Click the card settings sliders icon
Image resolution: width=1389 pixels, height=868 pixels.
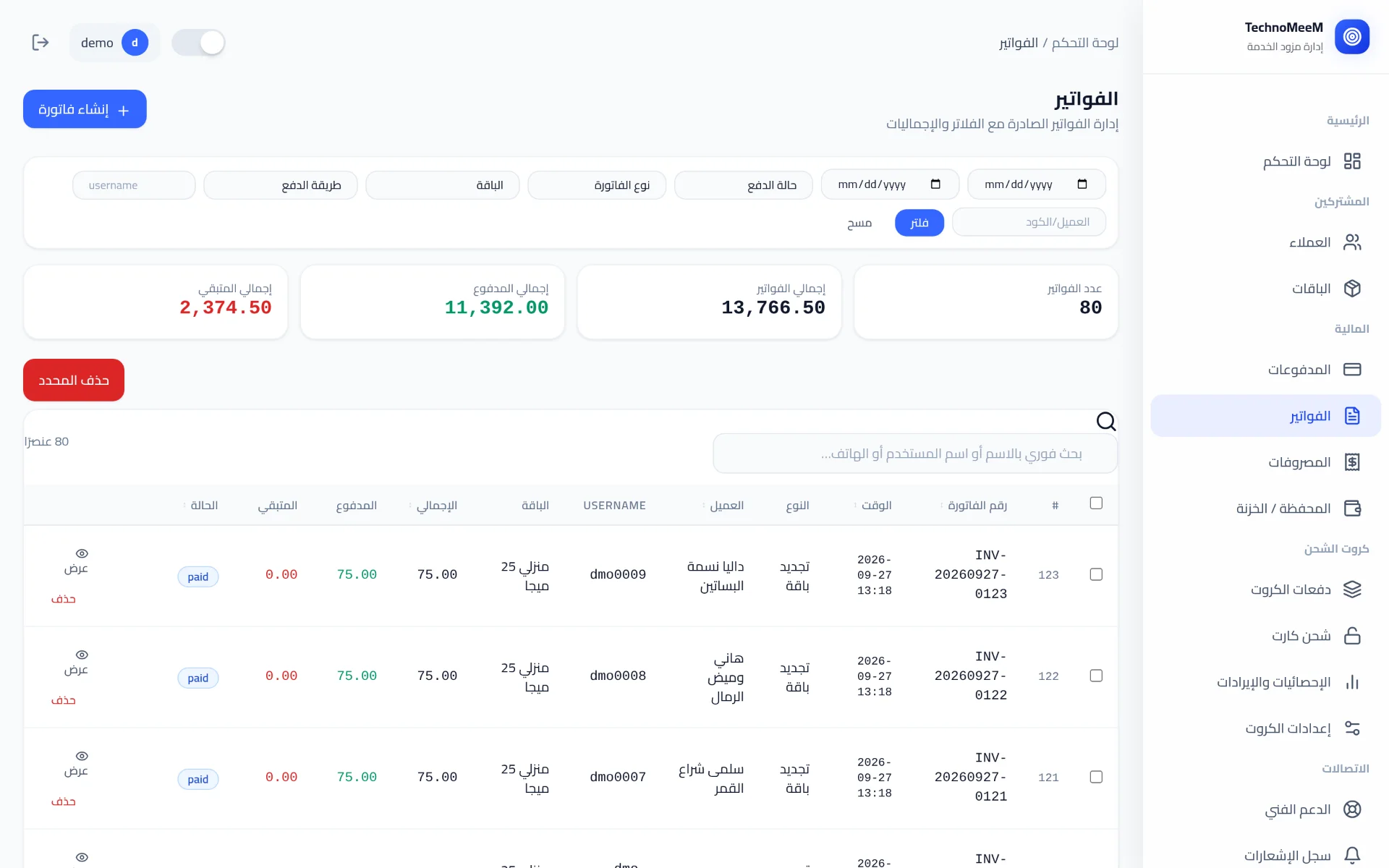tap(1351, 728)
